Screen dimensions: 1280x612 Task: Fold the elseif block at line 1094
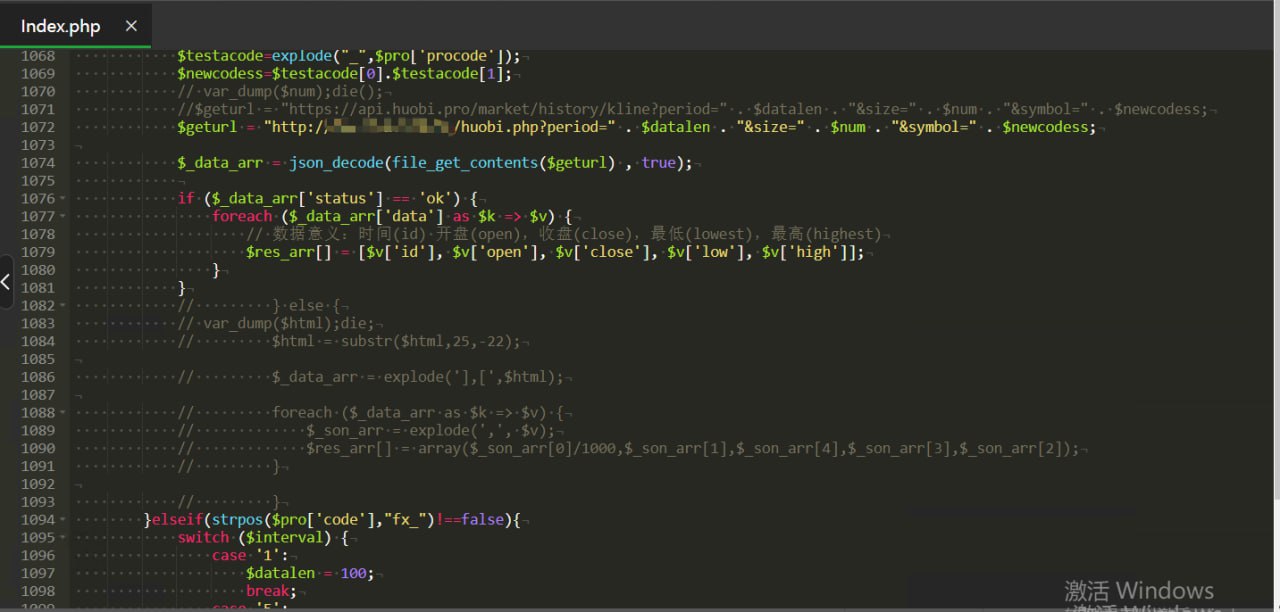(x=63, y=520)
